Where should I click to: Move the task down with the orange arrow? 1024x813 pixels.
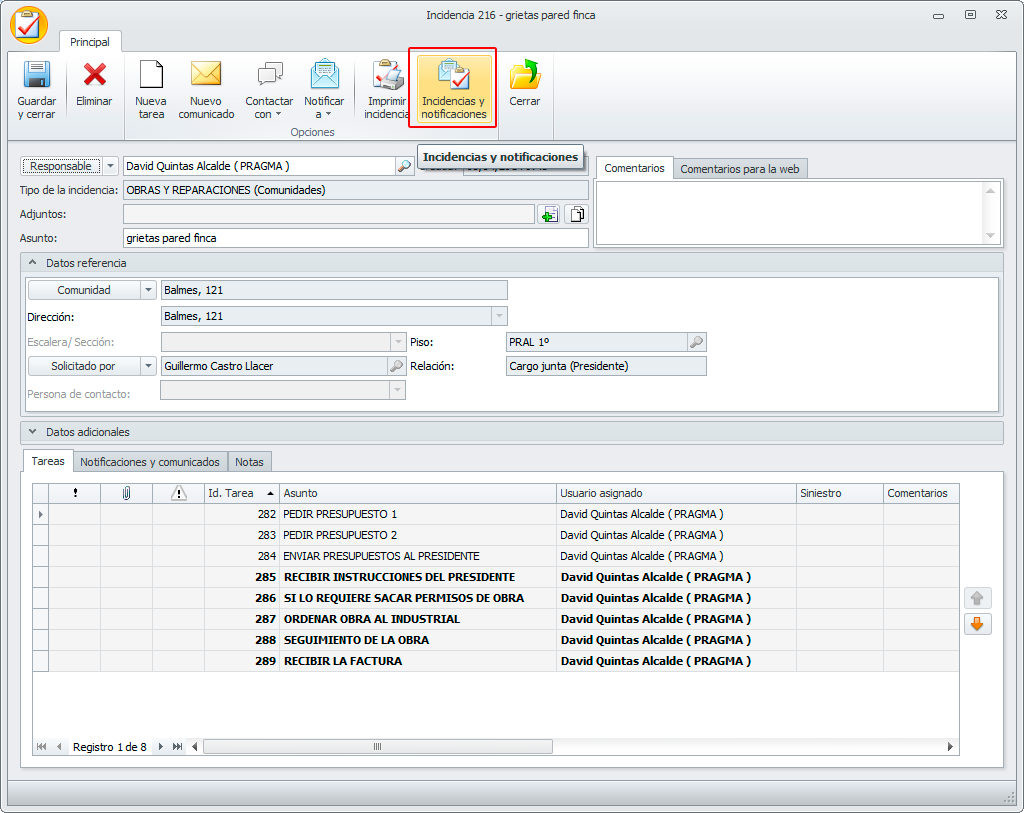point(977,624)
